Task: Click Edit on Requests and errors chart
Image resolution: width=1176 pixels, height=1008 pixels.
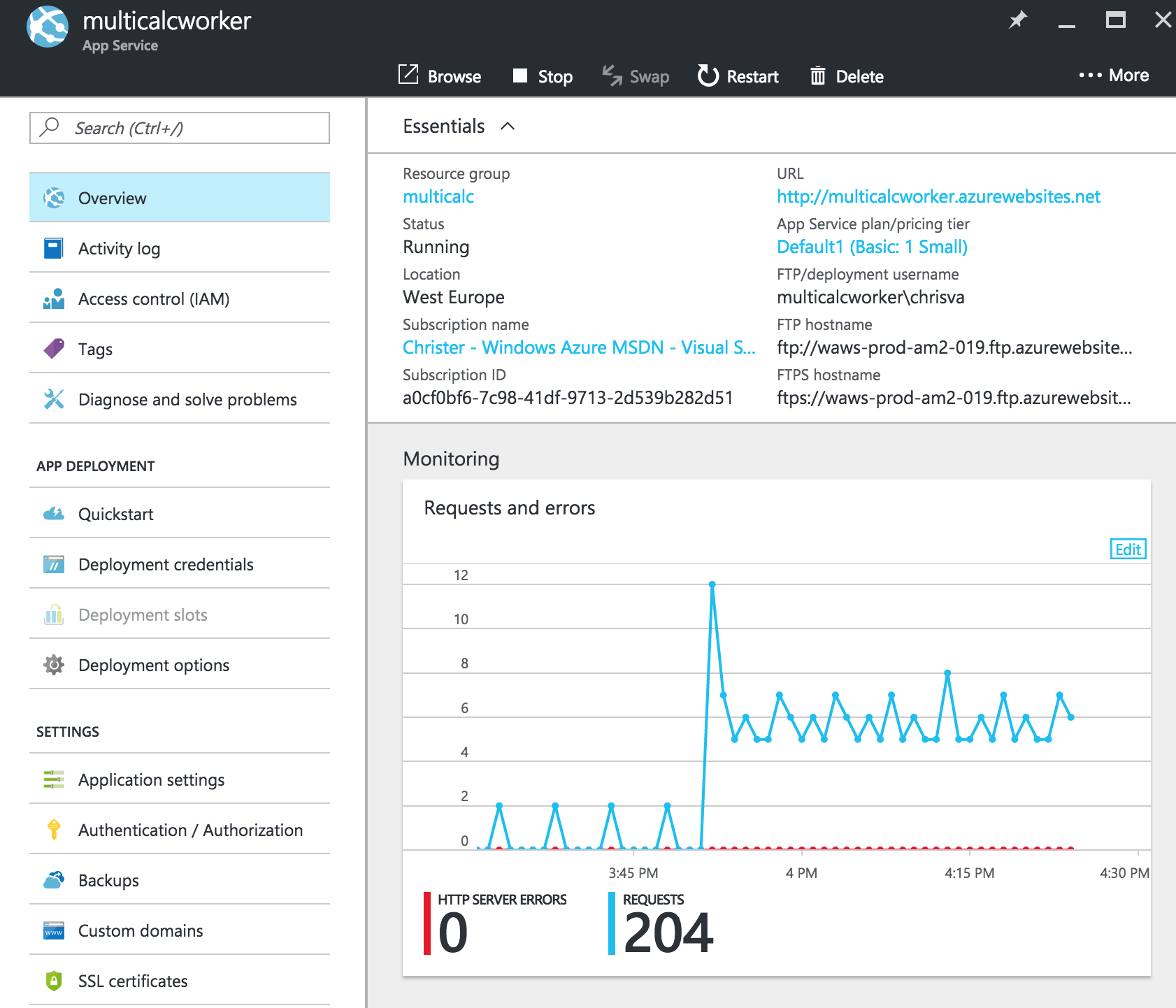Action: pos(1128,549)
